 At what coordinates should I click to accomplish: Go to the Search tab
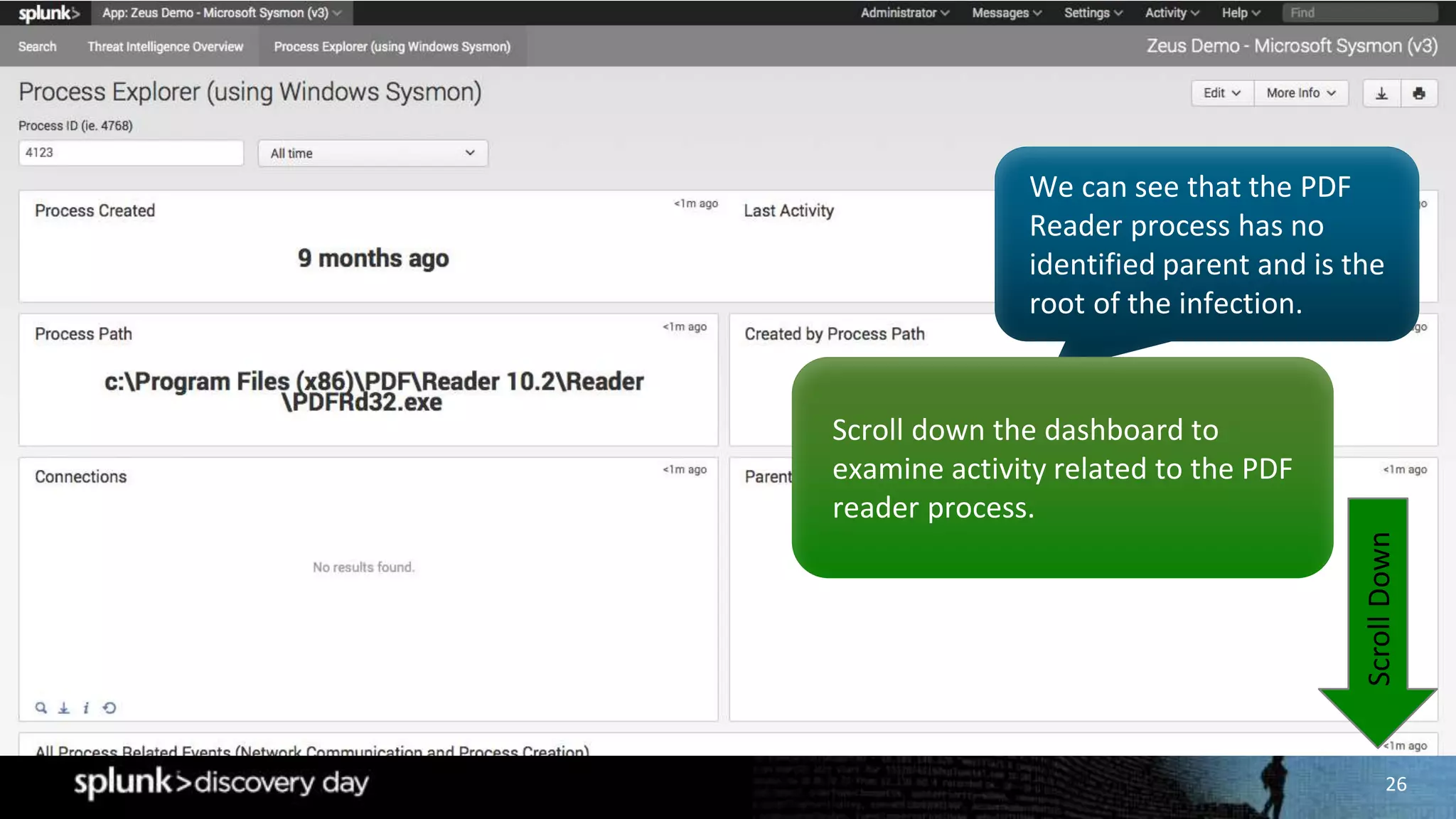(x=37, y=46)
